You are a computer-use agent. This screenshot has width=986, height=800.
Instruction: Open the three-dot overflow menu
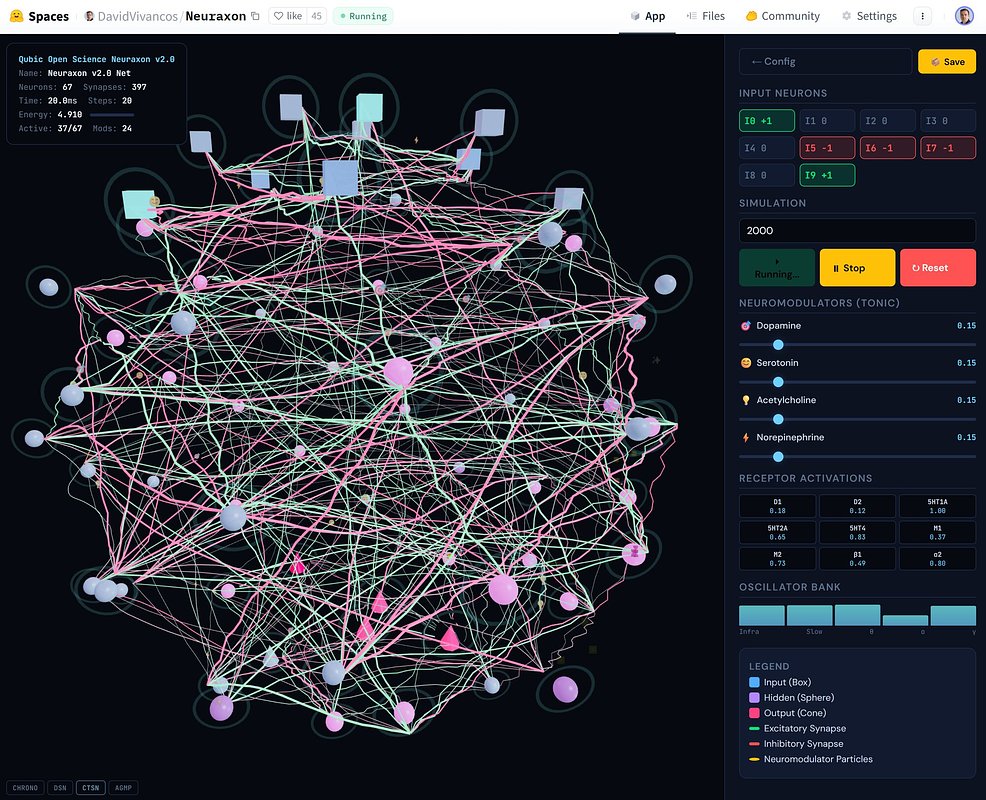point(922,16)
